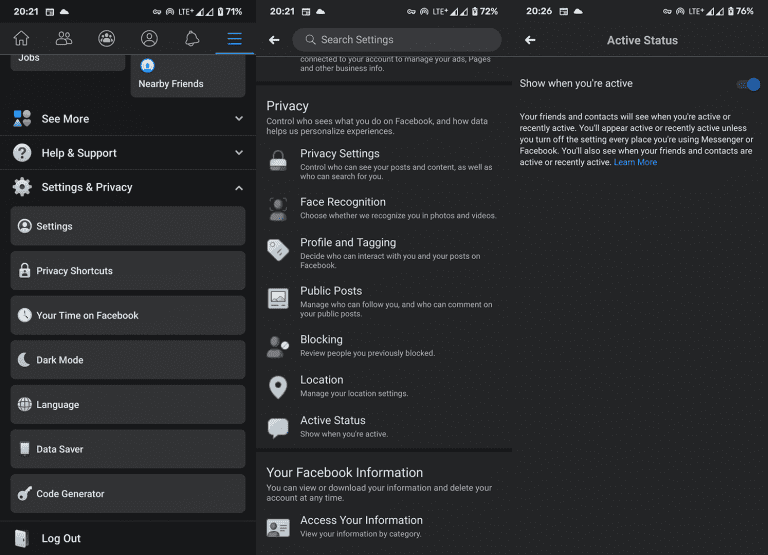The height and width of the screenshot is (555, 768).
Task: Go back from Active Status screen
Action: click(x=530, y=40)
